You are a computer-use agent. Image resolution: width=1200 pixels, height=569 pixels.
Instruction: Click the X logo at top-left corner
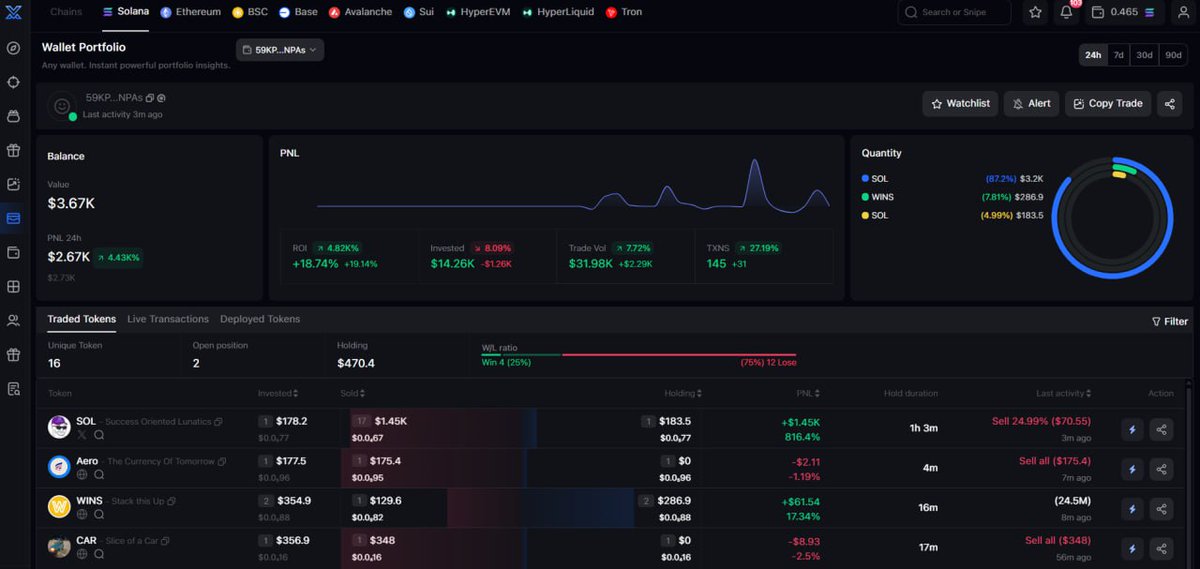[13, 12]
